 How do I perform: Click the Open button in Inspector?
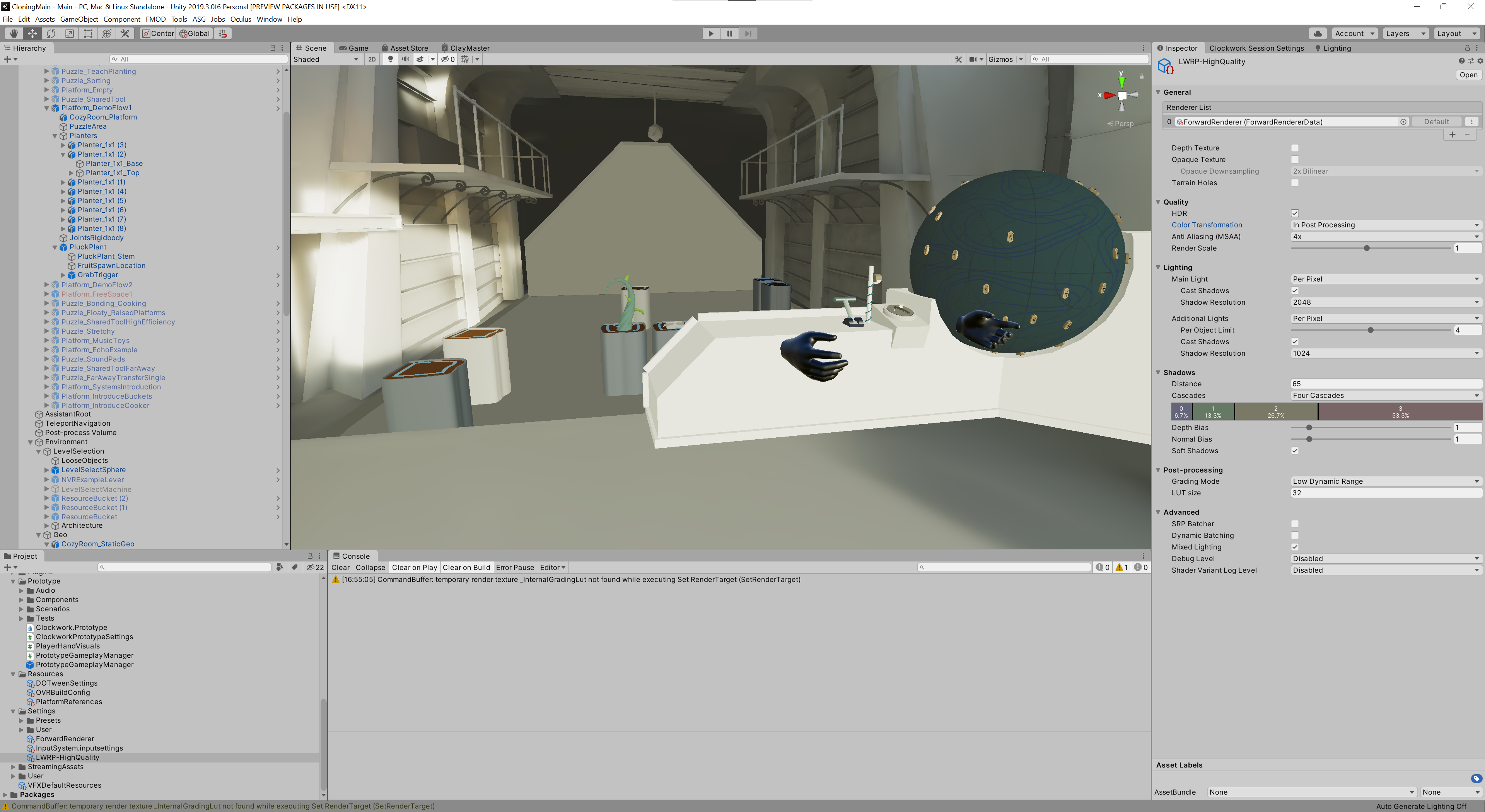click(x=1468, y=75)
